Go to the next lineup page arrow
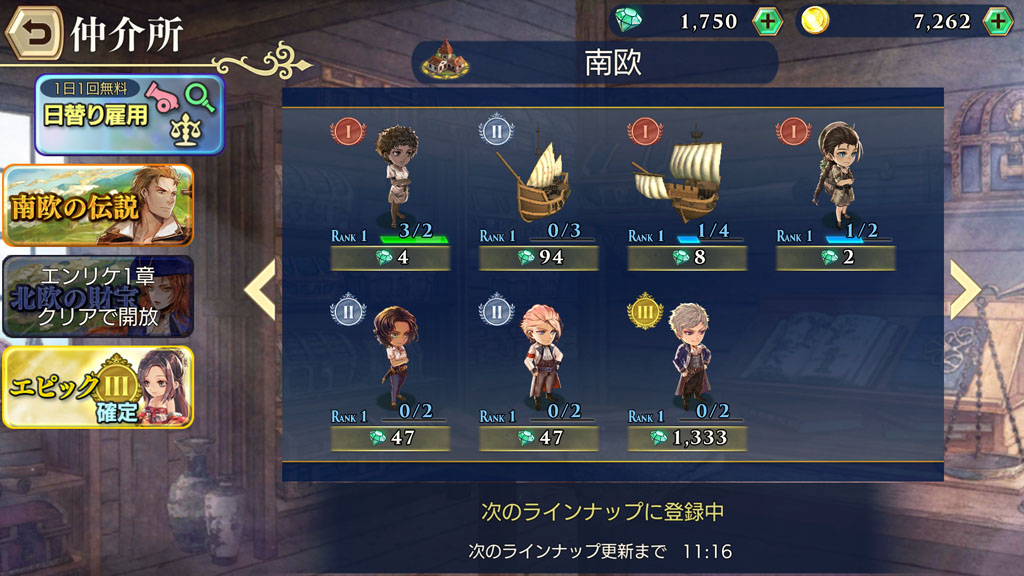1024x576 pixels. click(965, 289)
